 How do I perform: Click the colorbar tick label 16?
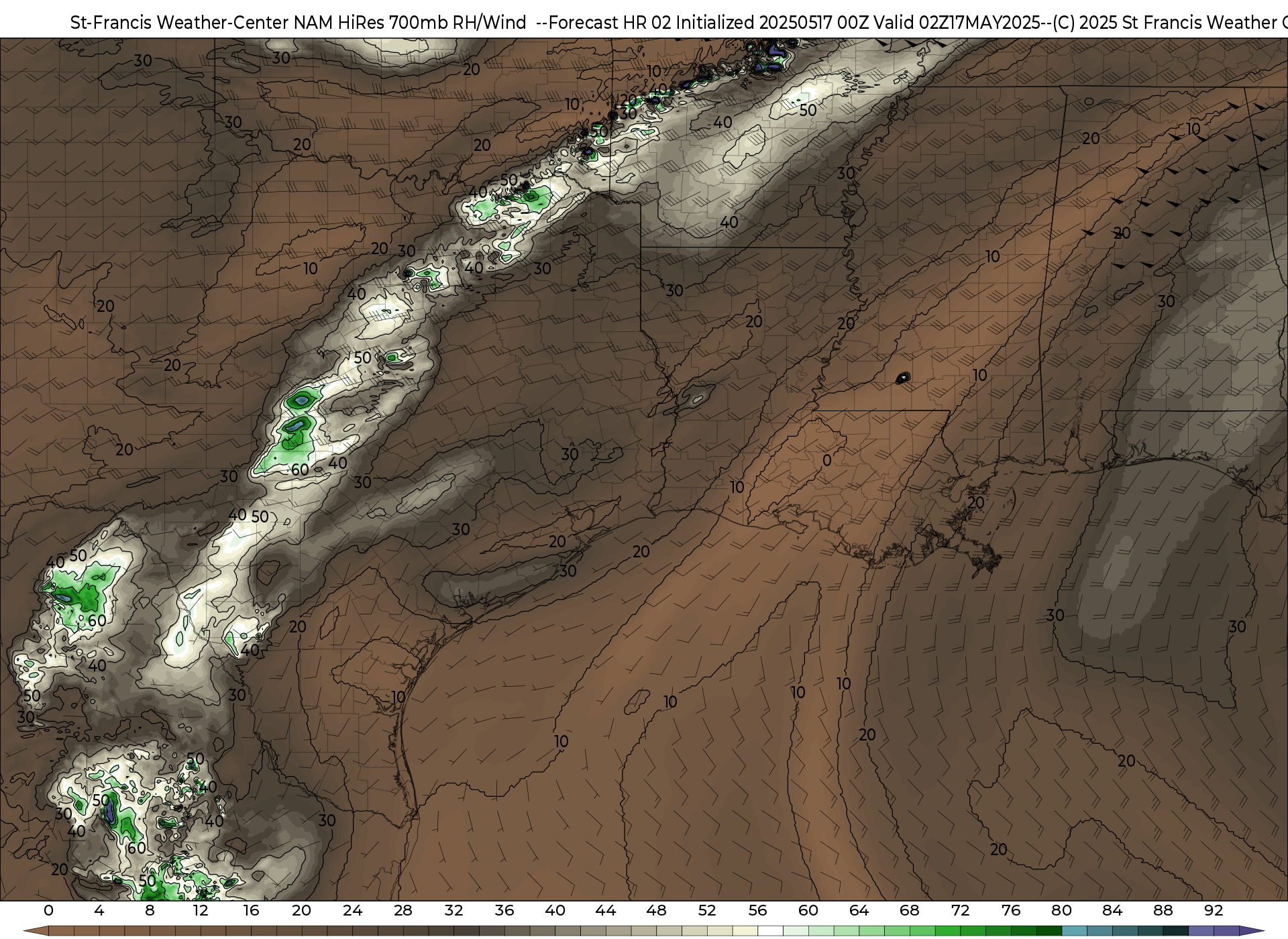251,910
